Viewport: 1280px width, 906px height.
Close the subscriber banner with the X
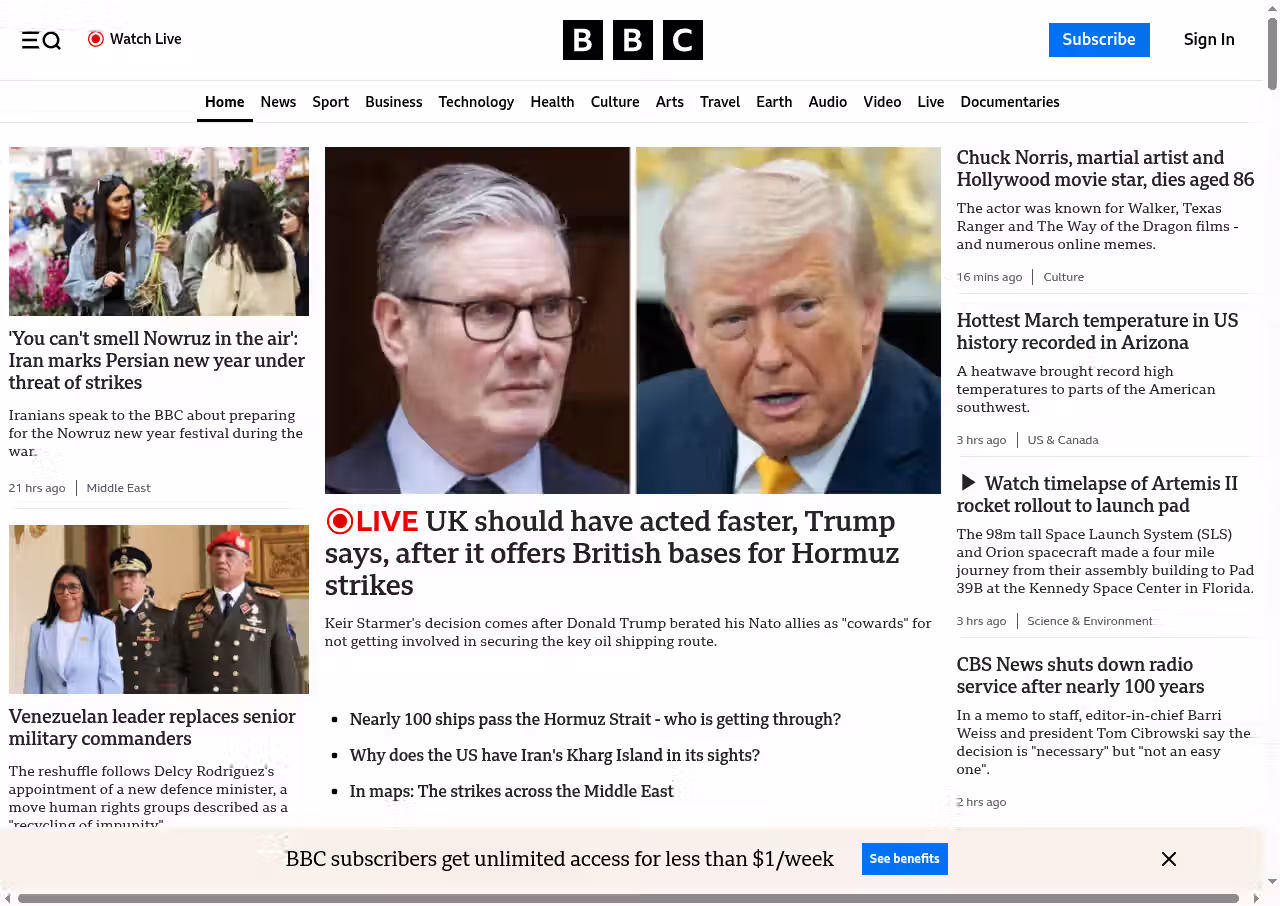tap(1169, 859)
